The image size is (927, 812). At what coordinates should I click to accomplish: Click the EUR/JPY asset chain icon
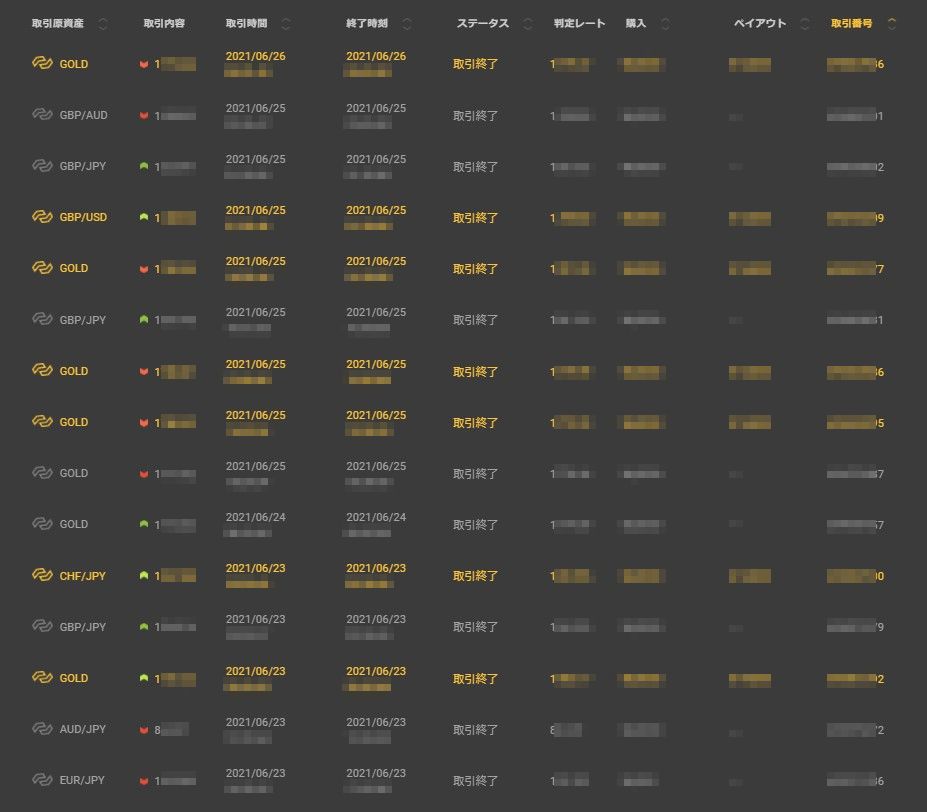(x=42, y=780)
